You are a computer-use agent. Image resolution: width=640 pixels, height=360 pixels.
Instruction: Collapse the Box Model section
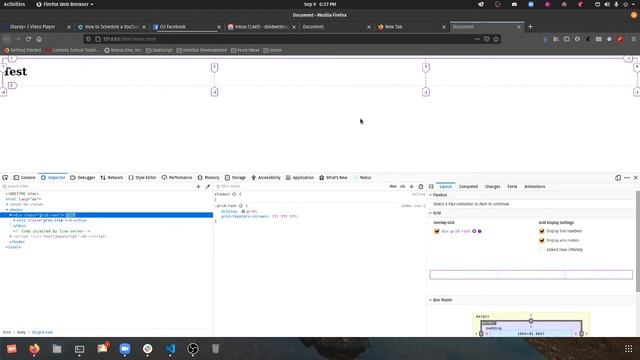(x=430, y=300)
